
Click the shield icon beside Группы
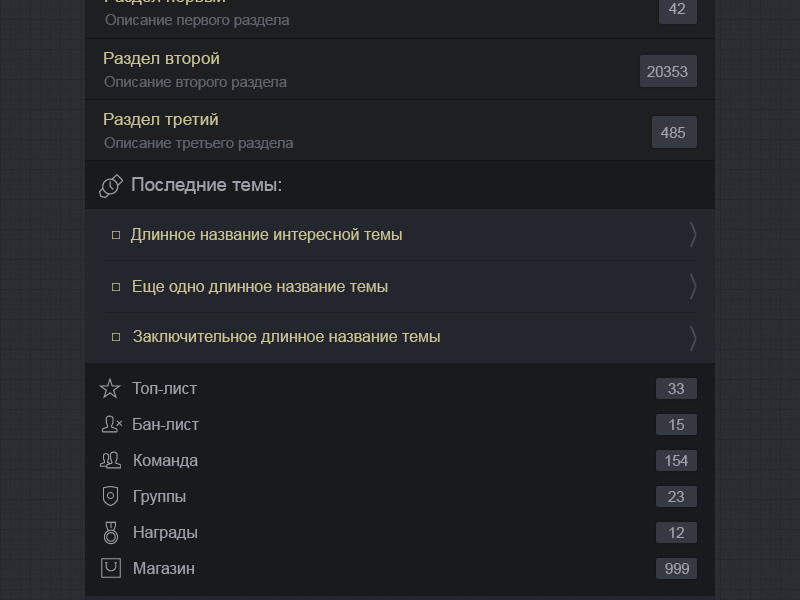point(111,497)
